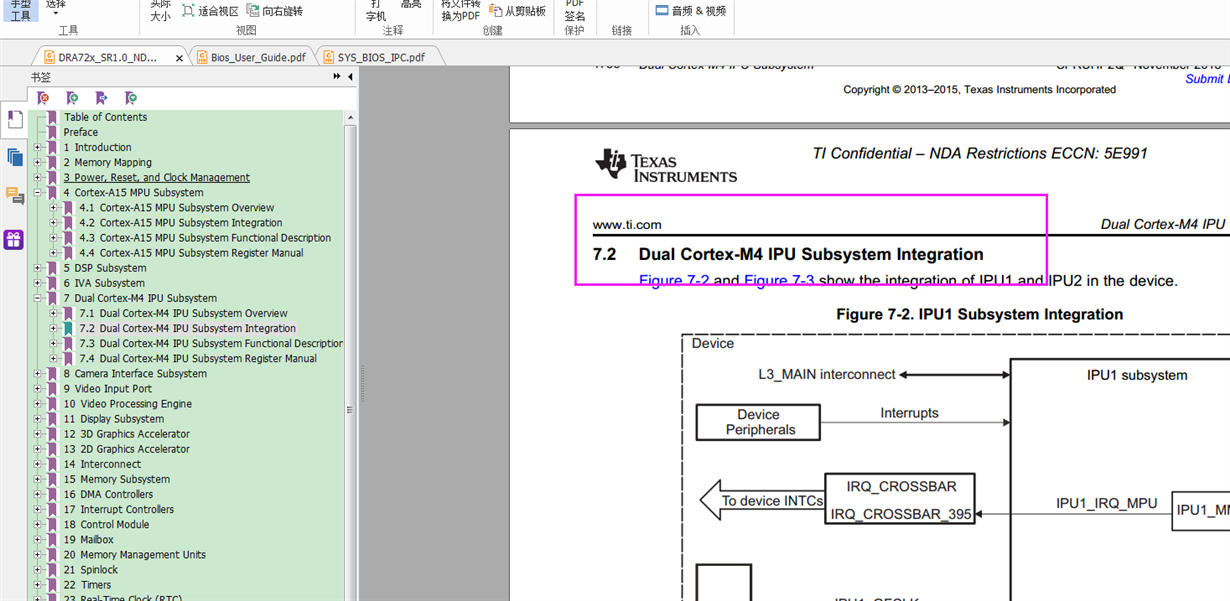Click the 音频 & 视频 media icon
Image resolution: width=1230 pixels, height=601 pixels.
click(662, 10)
